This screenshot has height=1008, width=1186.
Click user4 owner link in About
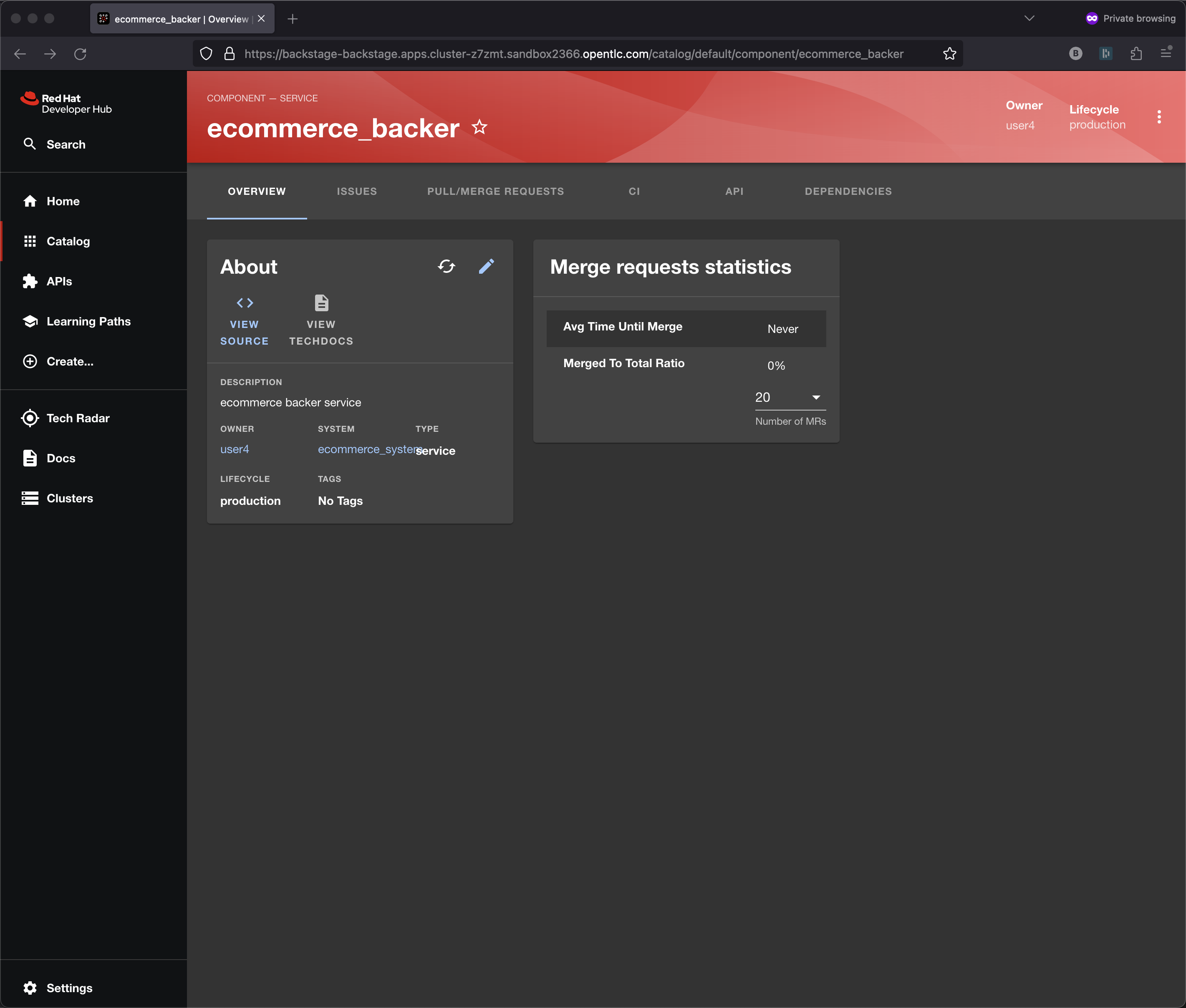(235, 449)
